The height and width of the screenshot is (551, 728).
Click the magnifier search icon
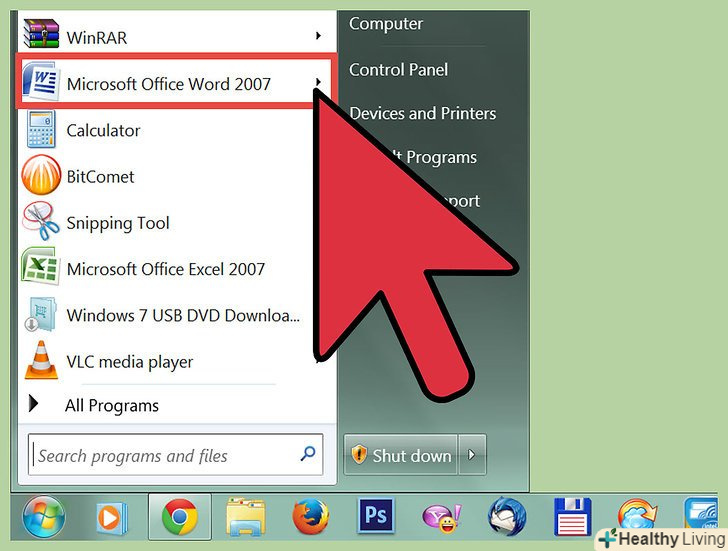[x=308, y=454]
